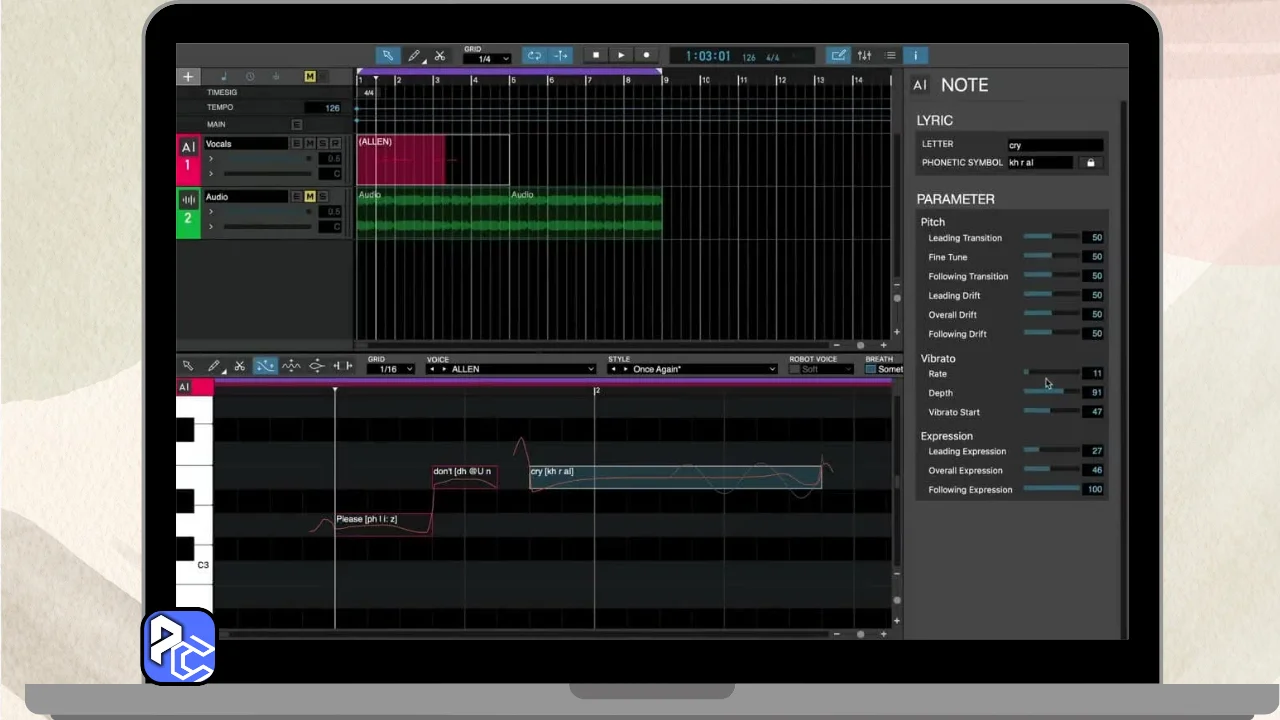Toggle the phonetic symbol lock

click(1090, 163)
